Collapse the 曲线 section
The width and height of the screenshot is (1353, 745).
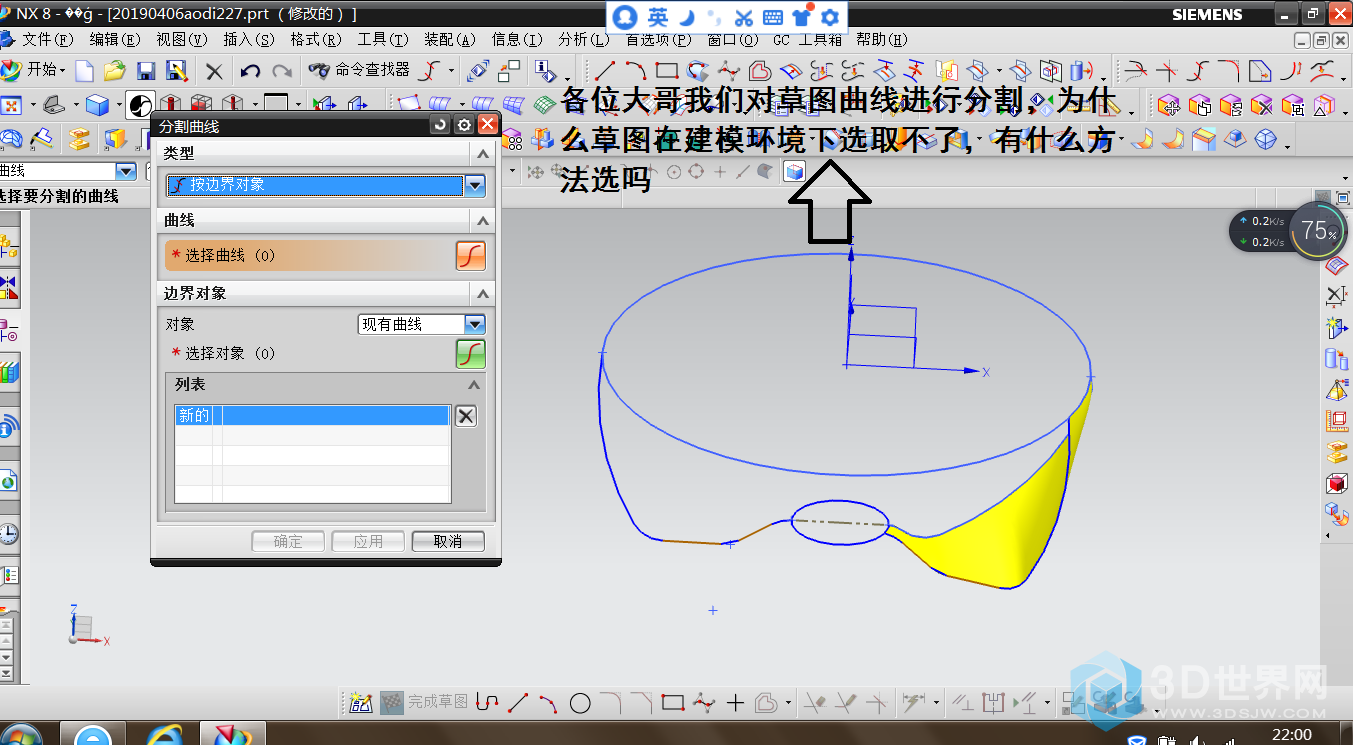pos(483,220)
